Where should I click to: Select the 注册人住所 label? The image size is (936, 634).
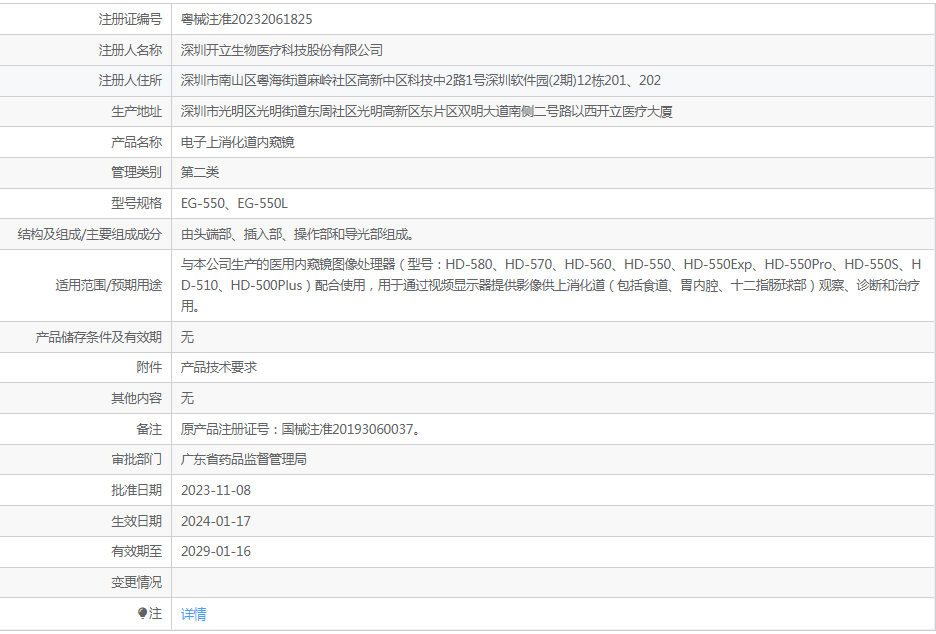coord(130,81)
